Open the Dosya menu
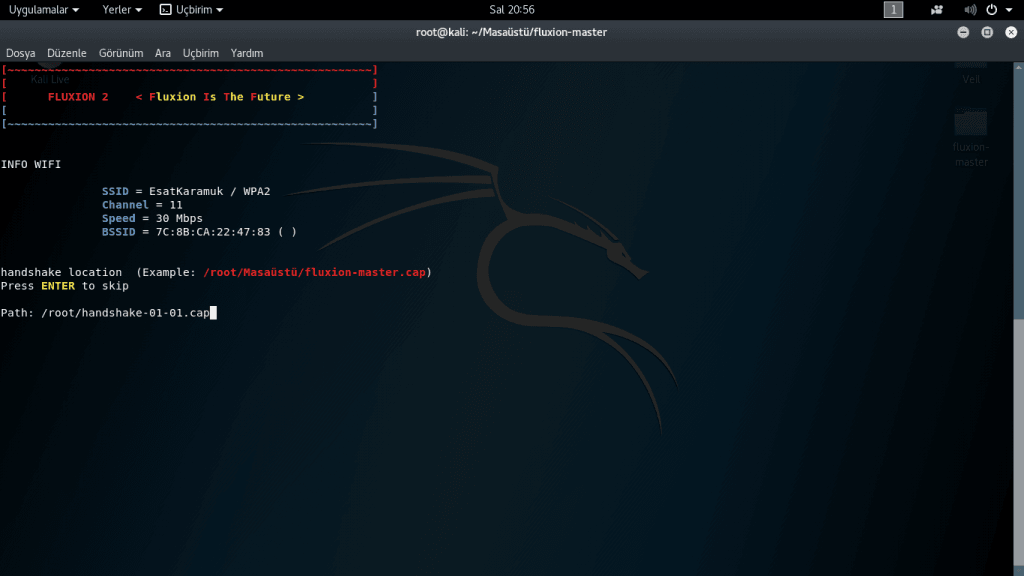 [x=20, y=53]
